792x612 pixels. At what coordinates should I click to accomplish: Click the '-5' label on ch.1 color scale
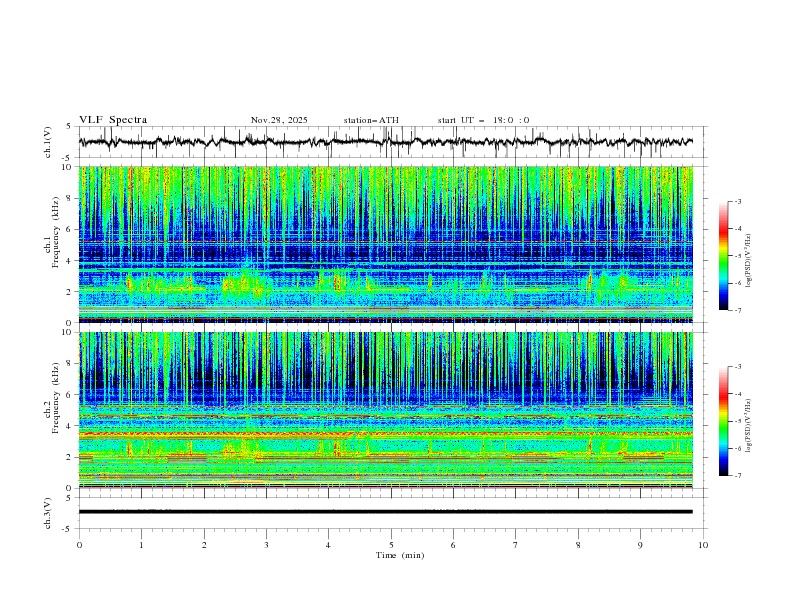(x=737, y=256)
